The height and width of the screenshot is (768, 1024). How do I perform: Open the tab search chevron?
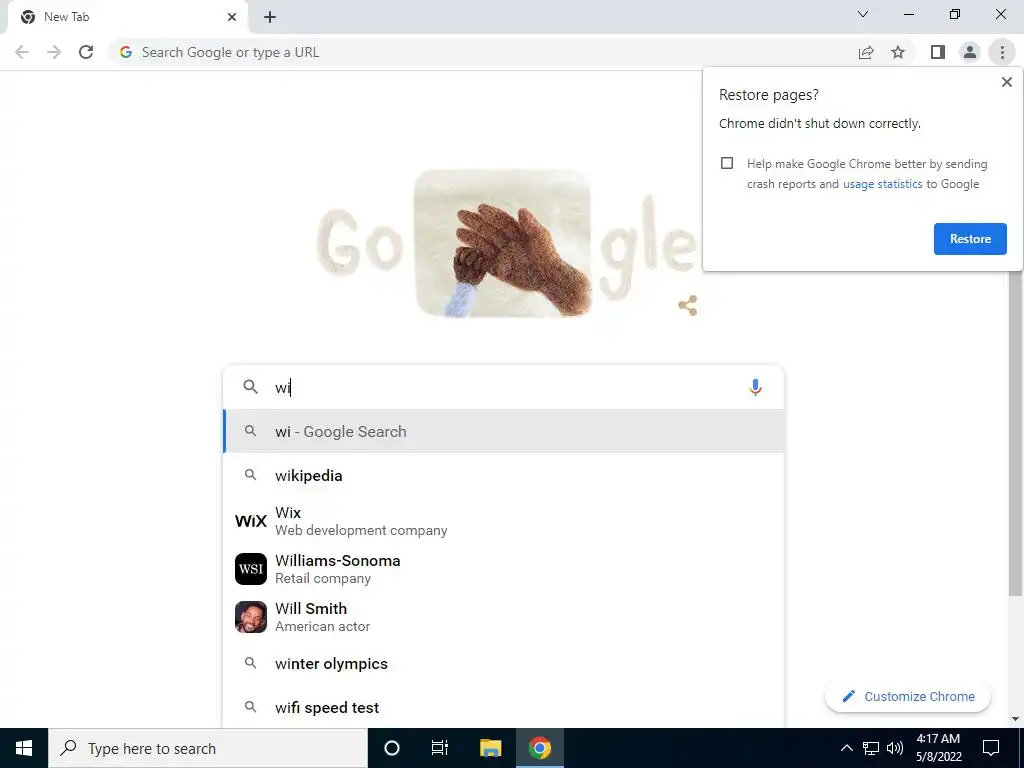(863, 14)
